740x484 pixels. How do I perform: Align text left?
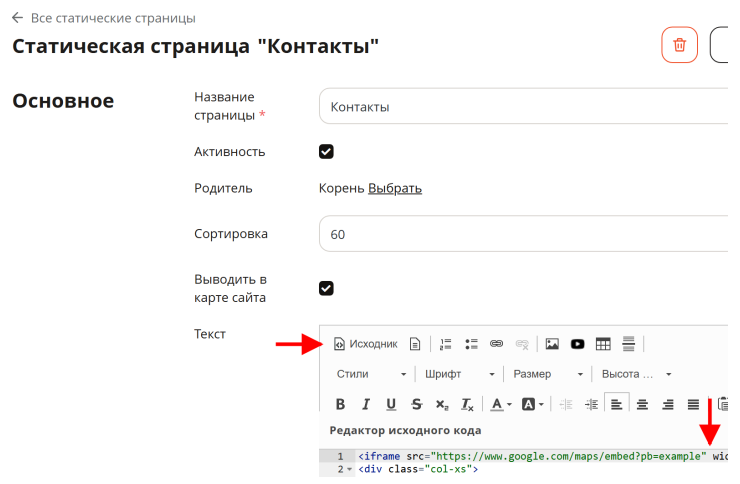pyautogui.click(x=617, y=404)
